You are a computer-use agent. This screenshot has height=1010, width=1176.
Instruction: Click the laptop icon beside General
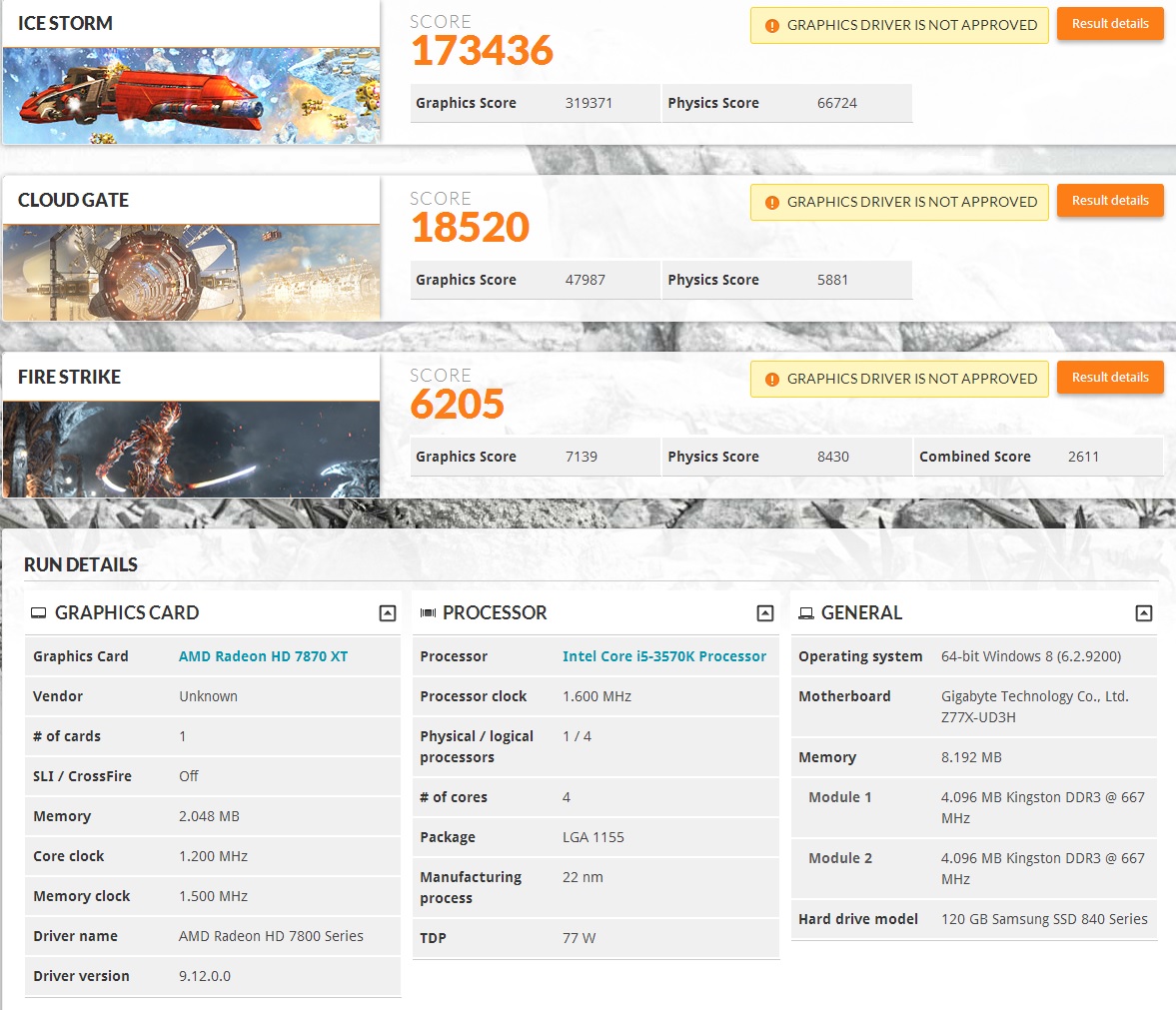pyautogui.click(x=806, y=613)
